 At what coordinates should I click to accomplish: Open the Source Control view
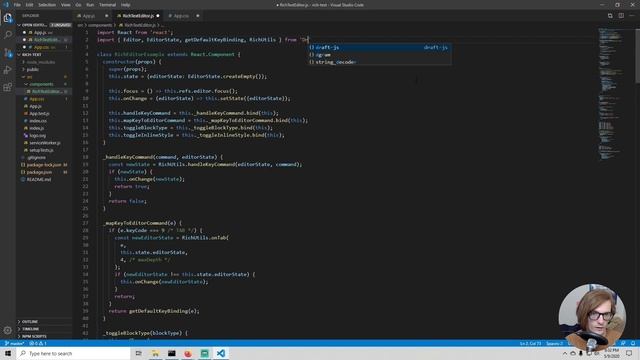click(8, 53)
